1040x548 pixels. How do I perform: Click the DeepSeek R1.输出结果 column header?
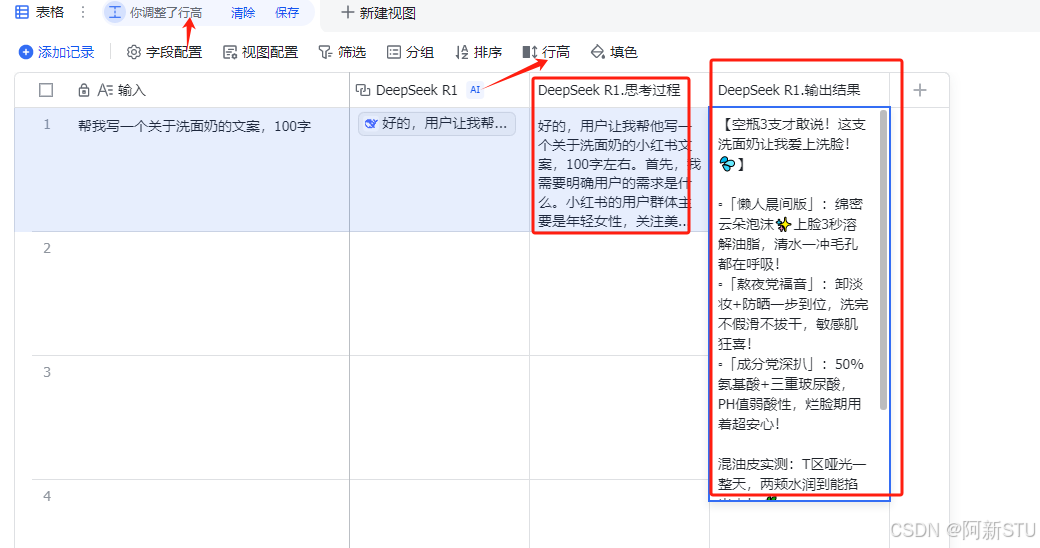coord(799,90)
